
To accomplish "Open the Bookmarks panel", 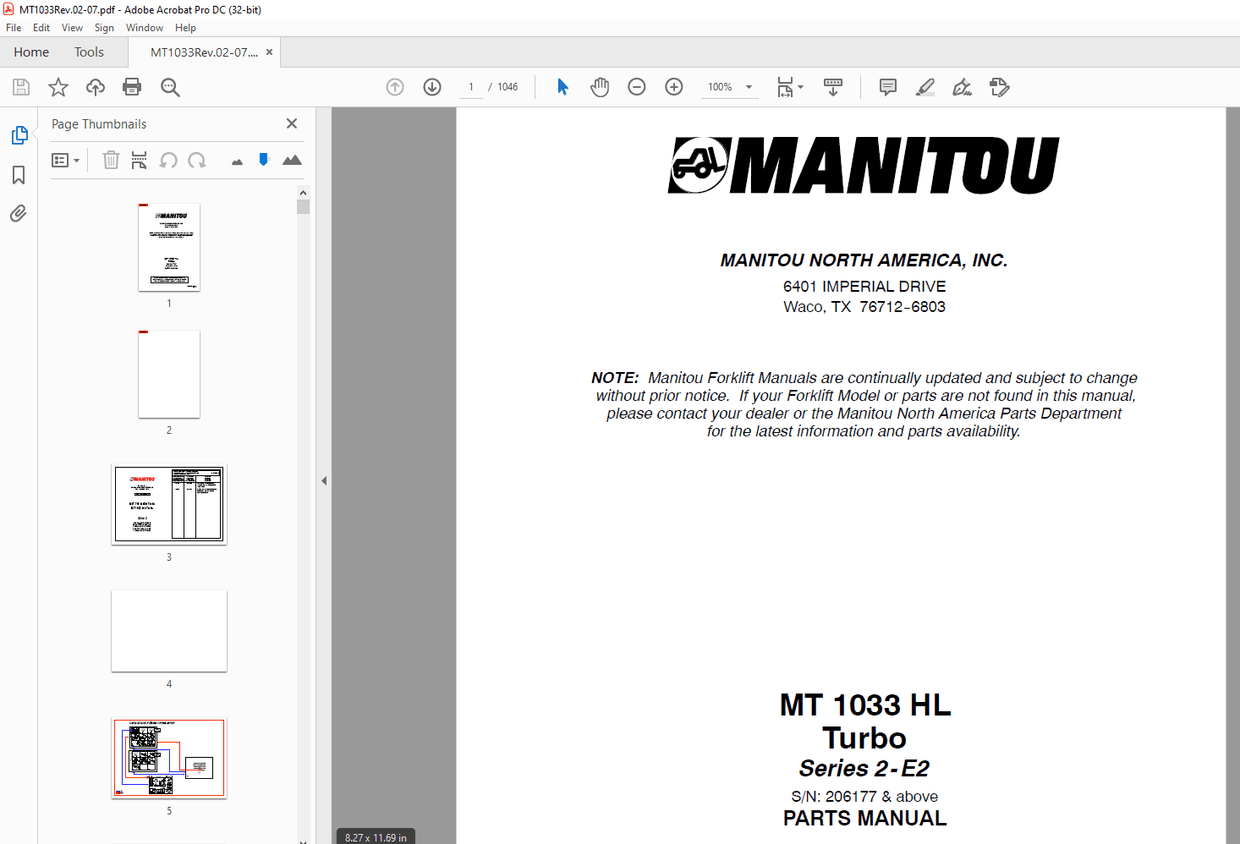I will tap(17, 174).
